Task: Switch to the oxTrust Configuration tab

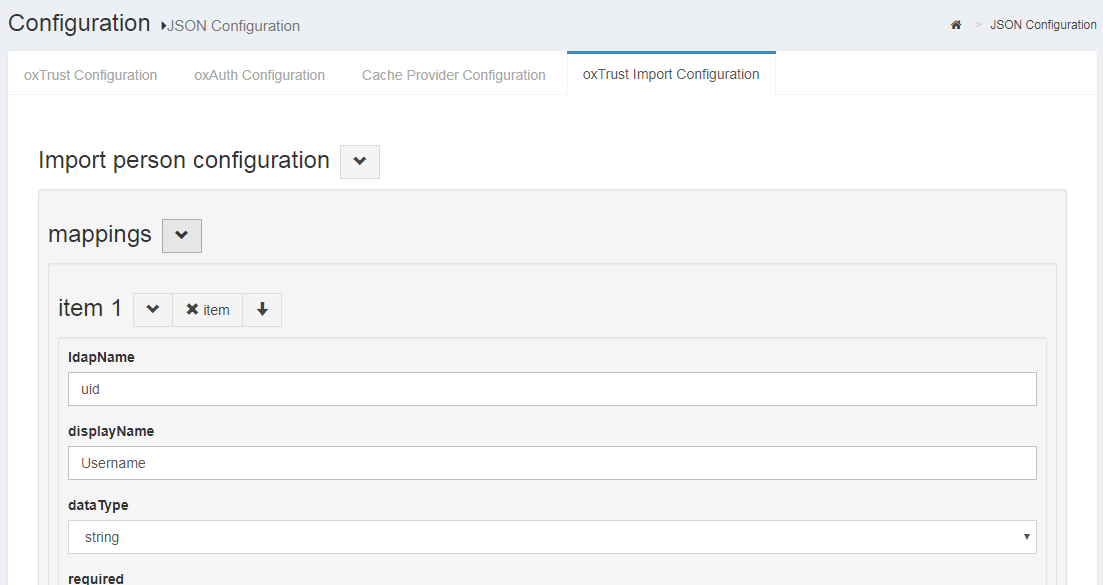Action: [x=91, y=75]
